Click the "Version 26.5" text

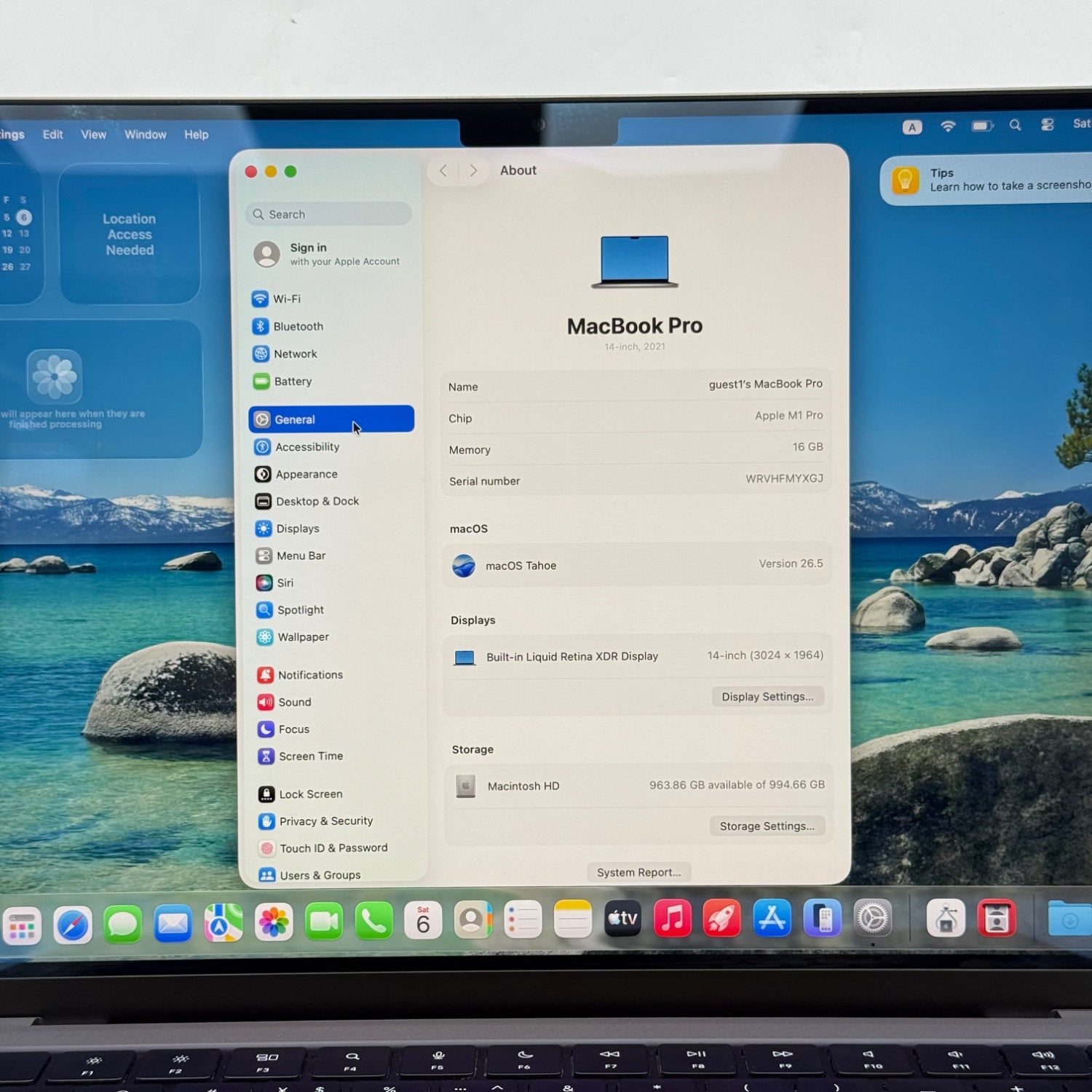click(791, 563)
